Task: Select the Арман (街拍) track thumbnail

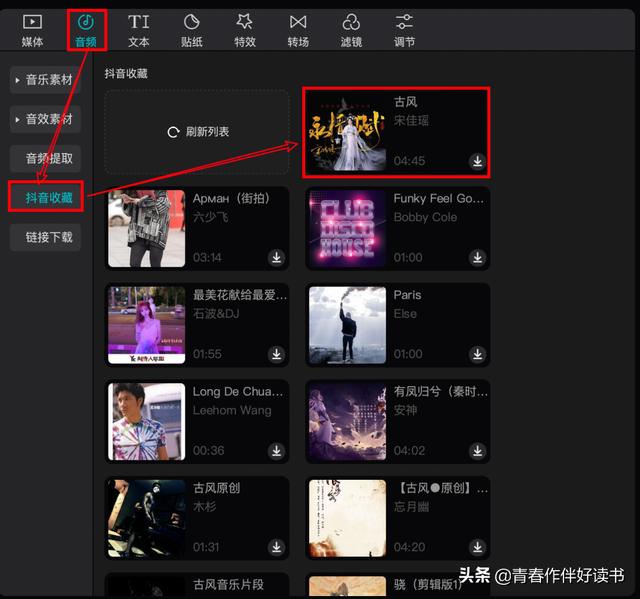Action: 147,229
